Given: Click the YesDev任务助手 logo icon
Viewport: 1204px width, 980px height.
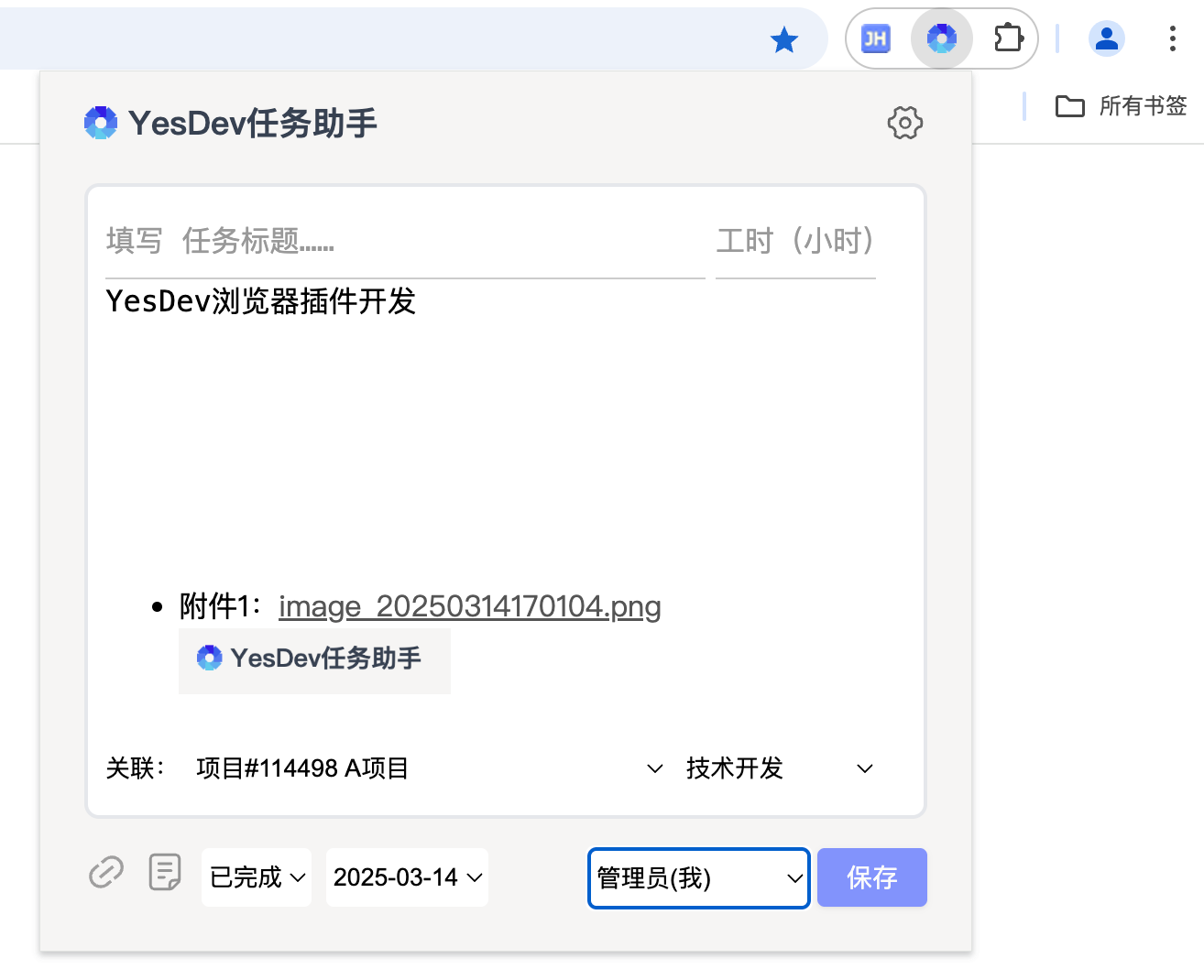Looking at the screenshot, I should coord(100,122).
